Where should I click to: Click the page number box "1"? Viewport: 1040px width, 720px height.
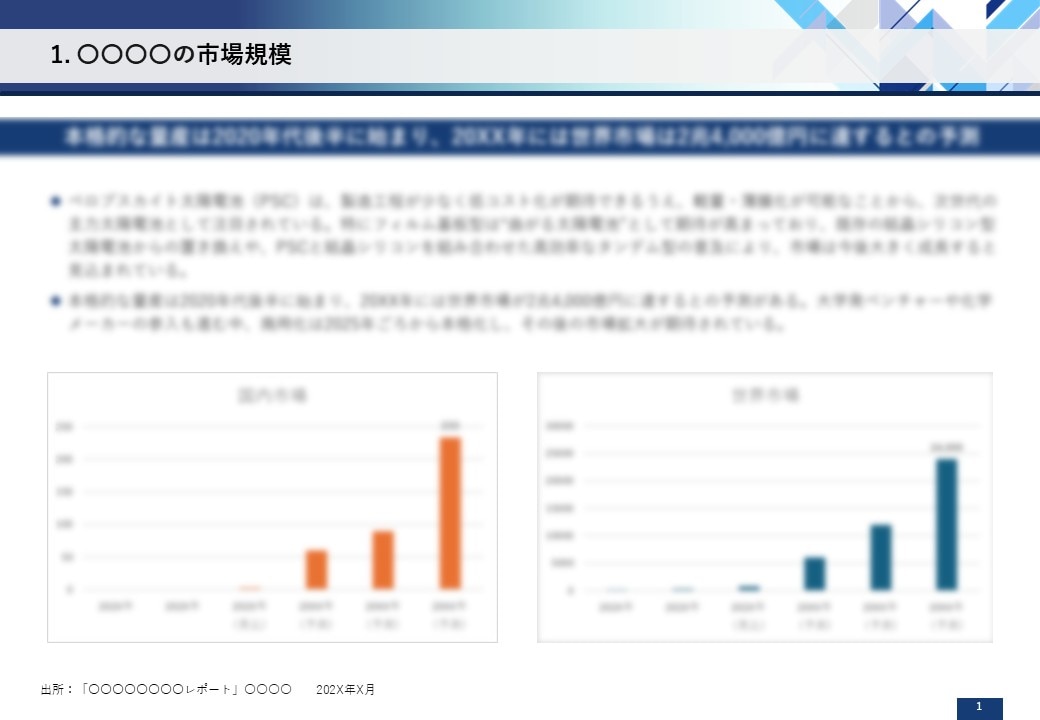coord(979,708)
